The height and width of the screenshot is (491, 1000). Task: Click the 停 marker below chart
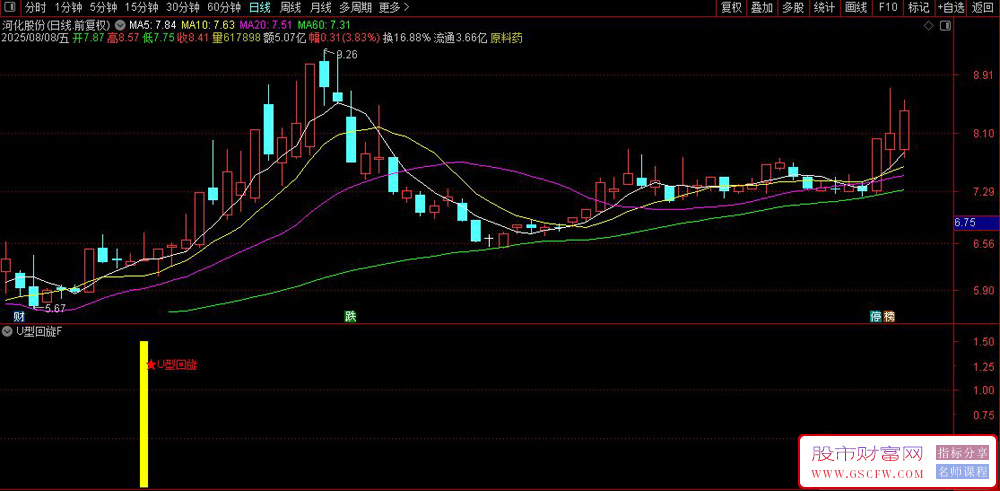click(x=876, y=316)
